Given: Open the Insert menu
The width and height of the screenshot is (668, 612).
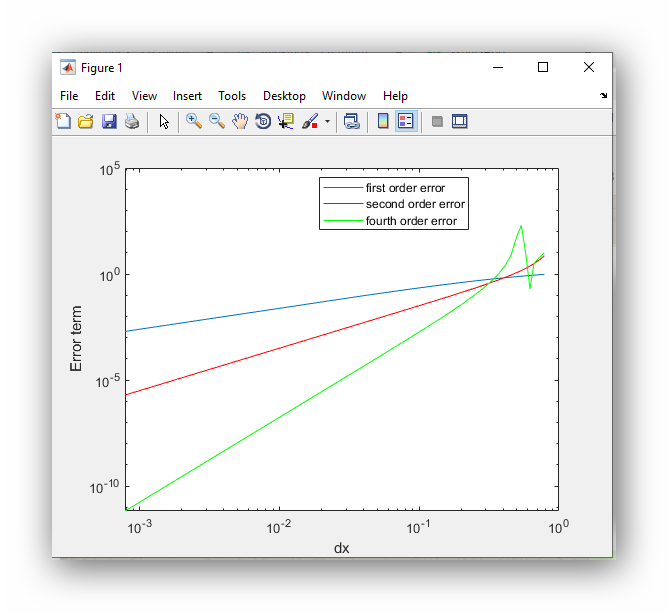Looking at the screenshot, I should 187,96.
